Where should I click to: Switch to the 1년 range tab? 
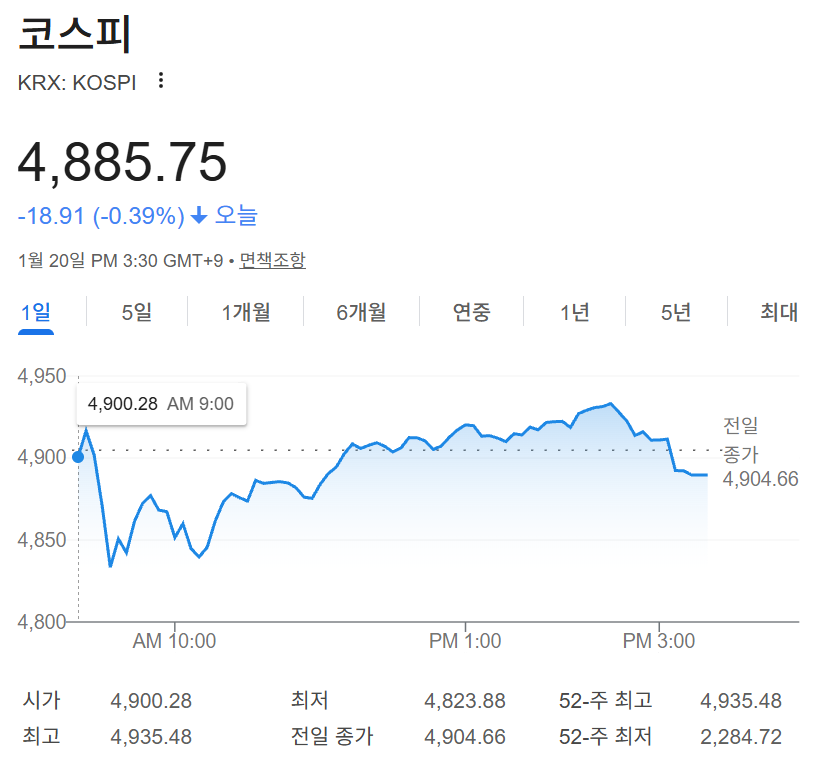[573, 313]
